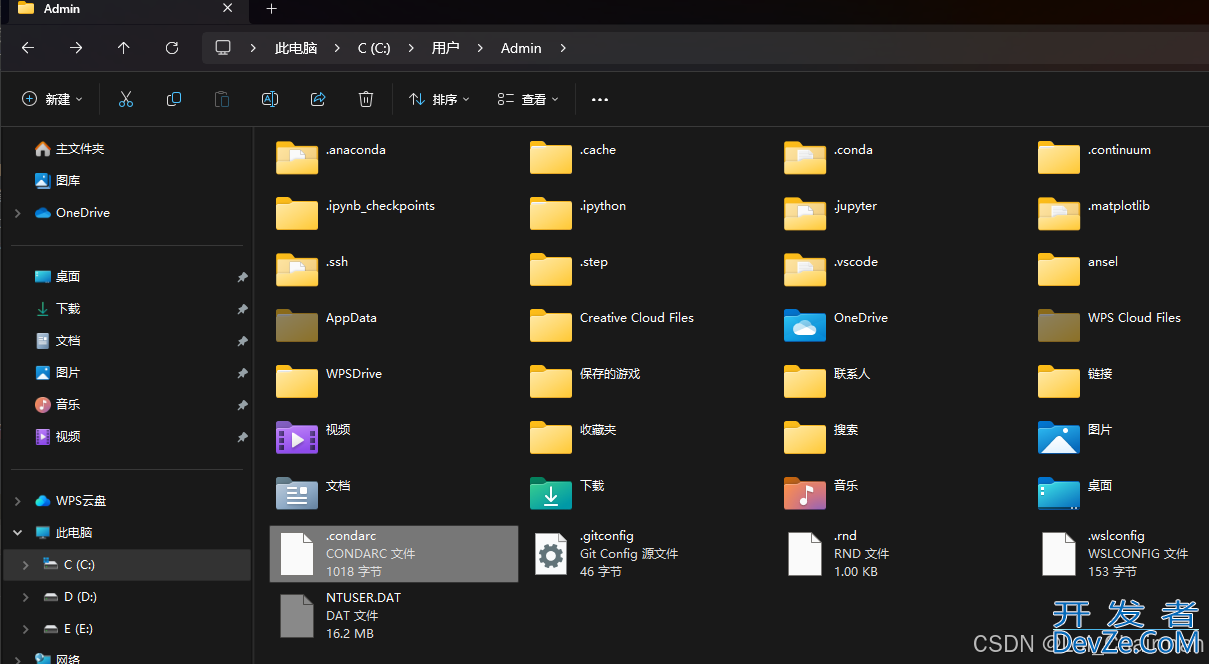The width and height of the screenshot is (1209, 664).
Task: Click the Rename icon in toolbar
Action: 270,99
